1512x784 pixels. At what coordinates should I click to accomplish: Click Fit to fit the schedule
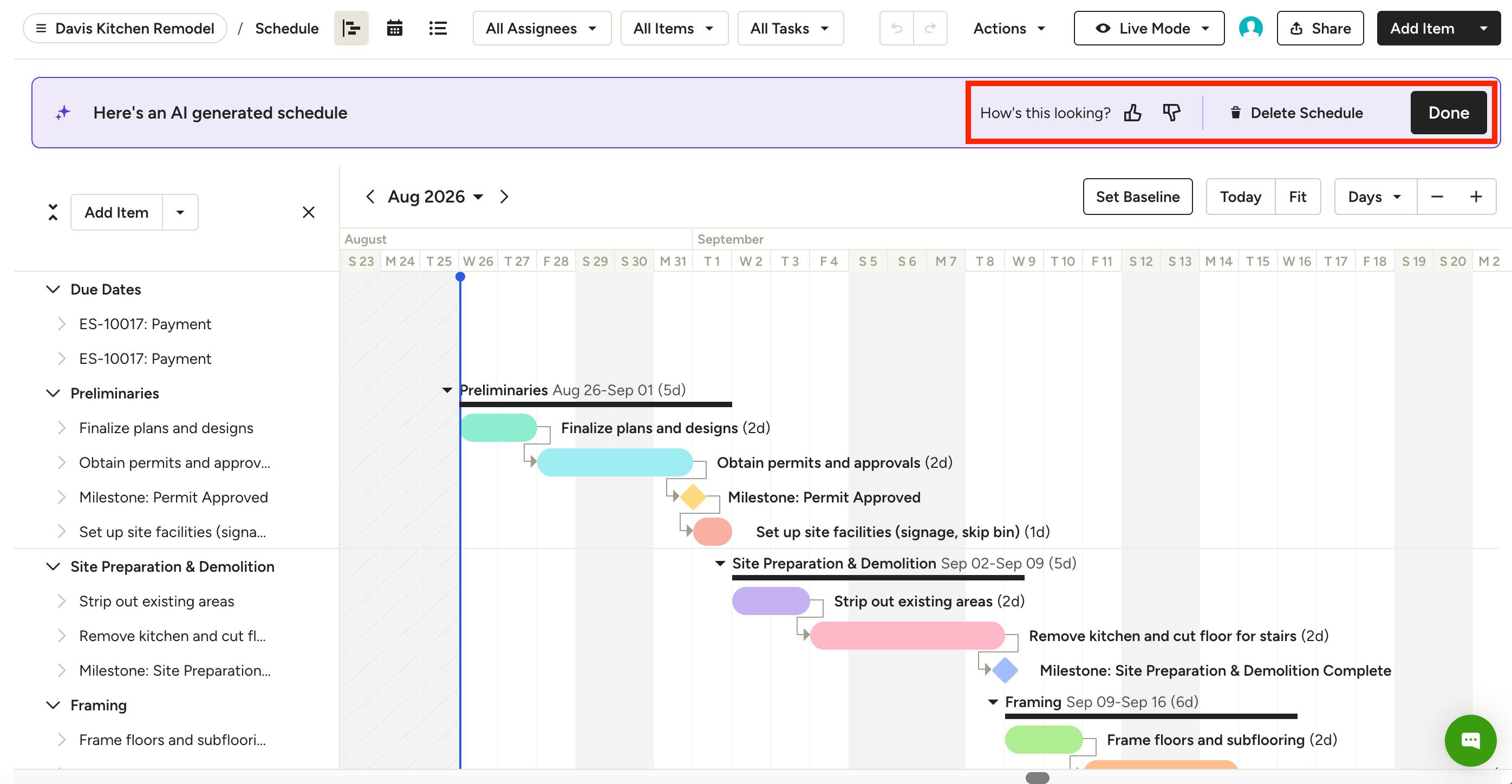1298,197
